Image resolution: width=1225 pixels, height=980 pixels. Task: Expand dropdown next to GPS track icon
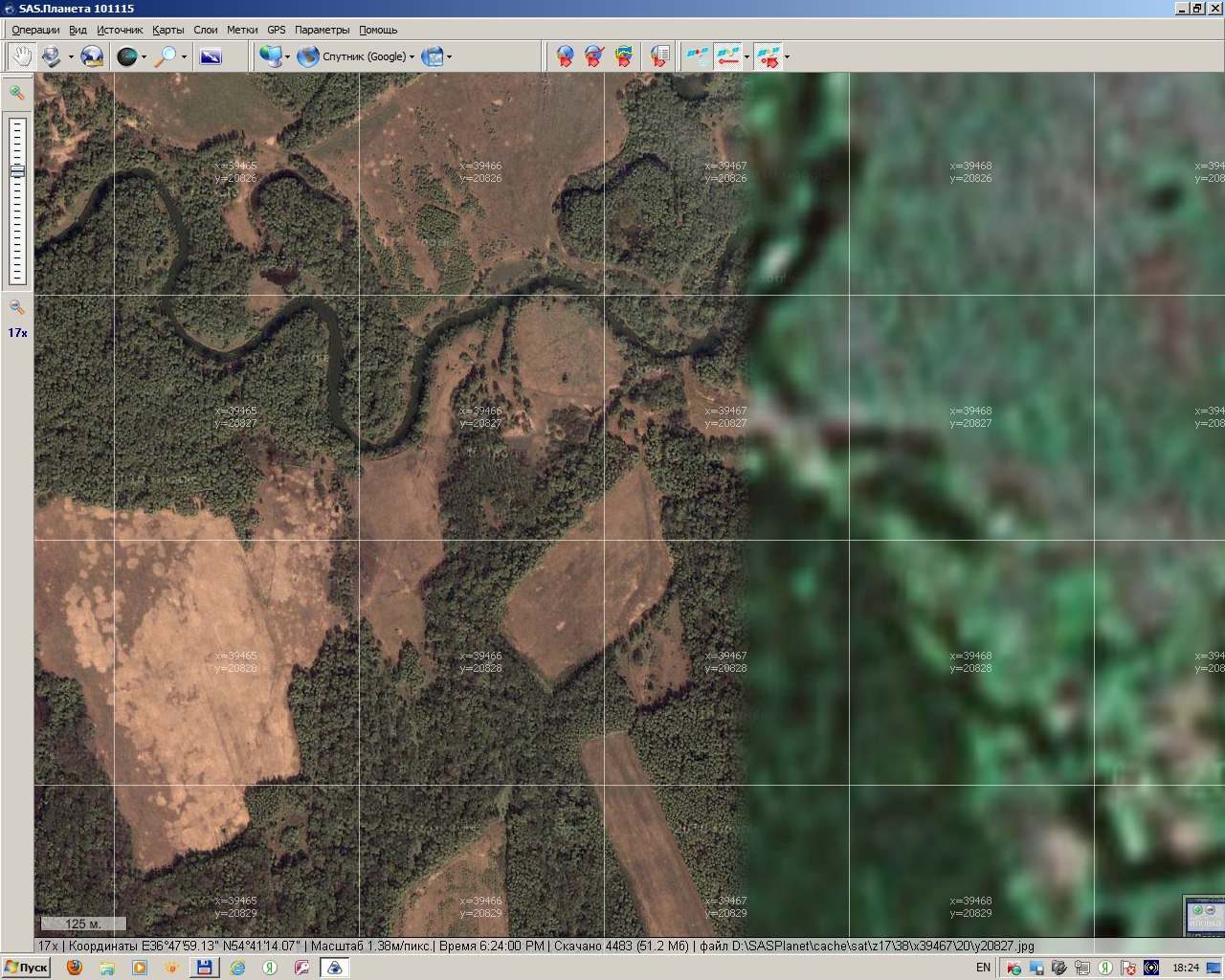pos(746,56)
